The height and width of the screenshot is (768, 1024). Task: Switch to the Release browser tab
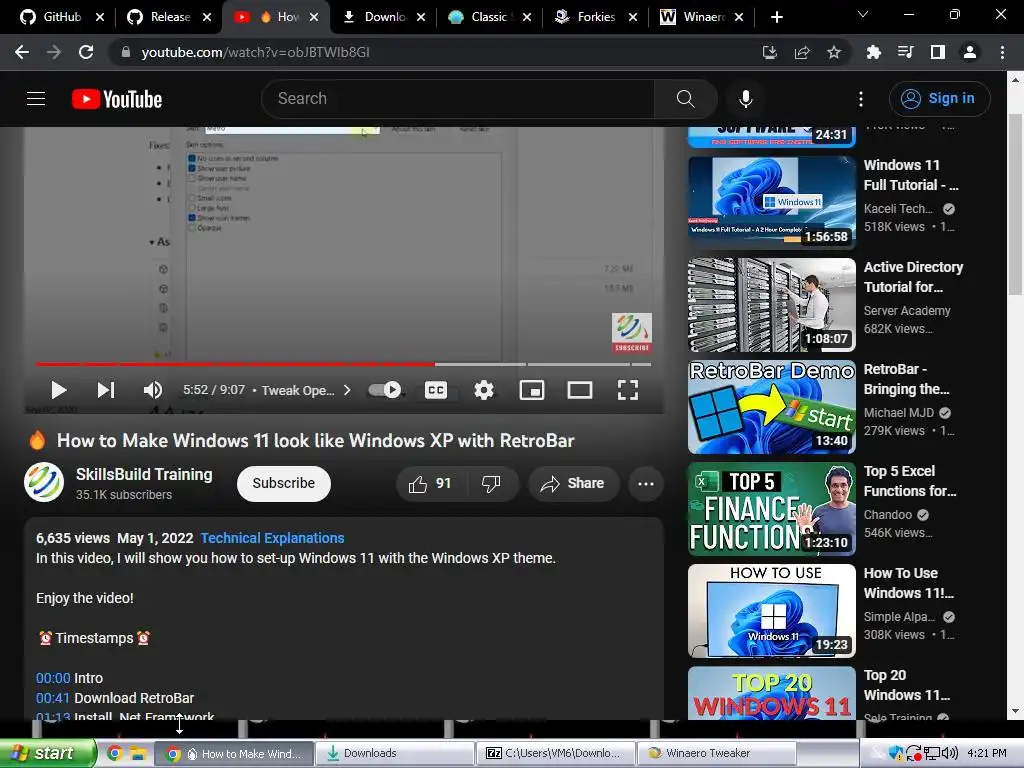168,17
